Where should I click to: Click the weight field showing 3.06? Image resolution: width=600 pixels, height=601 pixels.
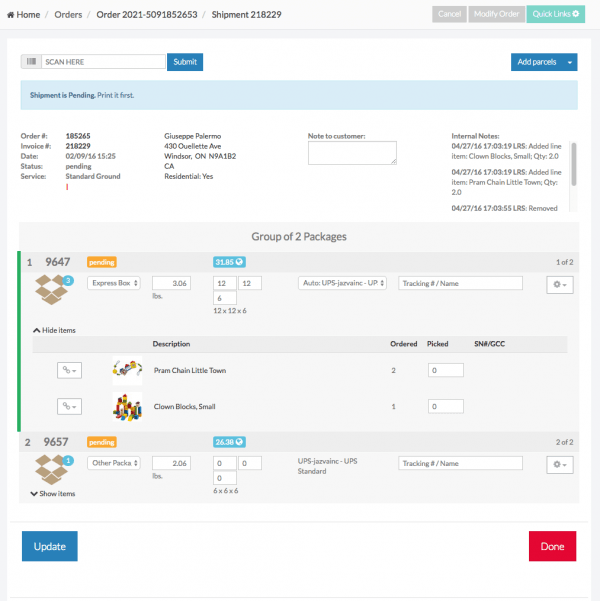click(x=171, y=283)
